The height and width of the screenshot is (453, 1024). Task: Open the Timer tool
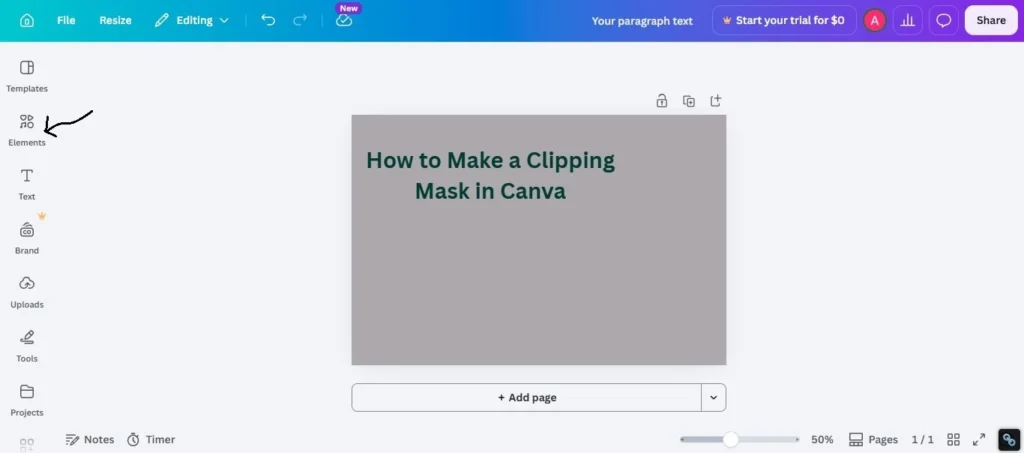[151, 439]
